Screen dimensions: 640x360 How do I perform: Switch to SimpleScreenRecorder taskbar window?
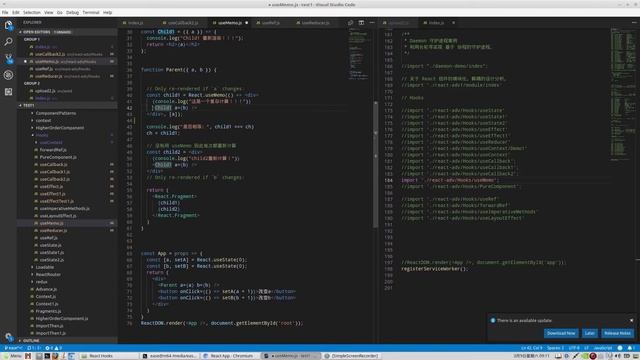[352, 356]
